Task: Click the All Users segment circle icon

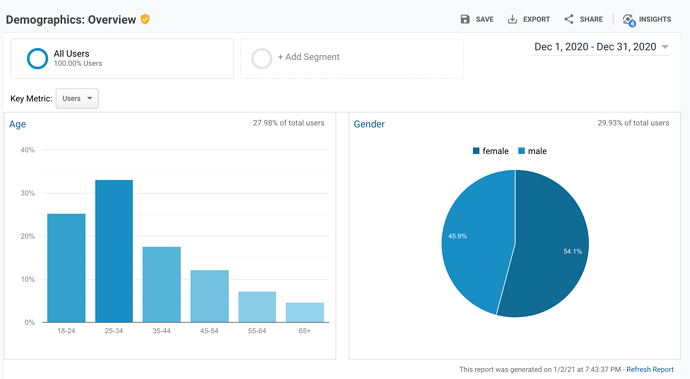Action: tap(37, 59)
